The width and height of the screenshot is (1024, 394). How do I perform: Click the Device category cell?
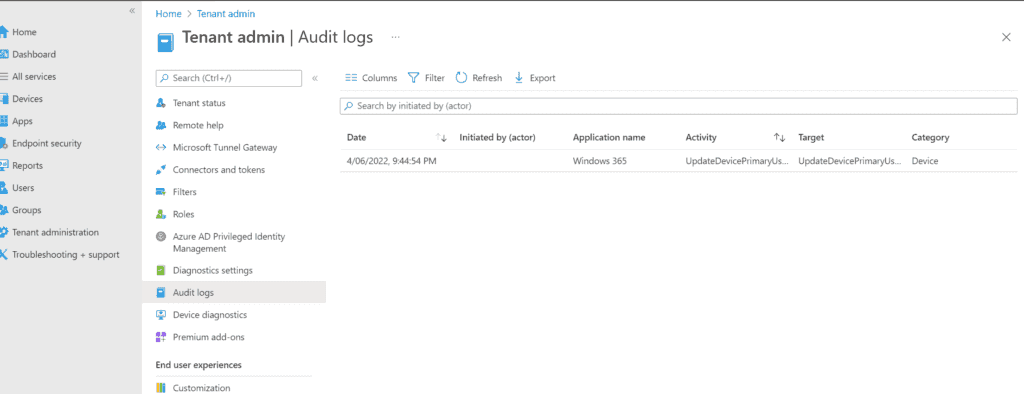click(x=925, y=161)
